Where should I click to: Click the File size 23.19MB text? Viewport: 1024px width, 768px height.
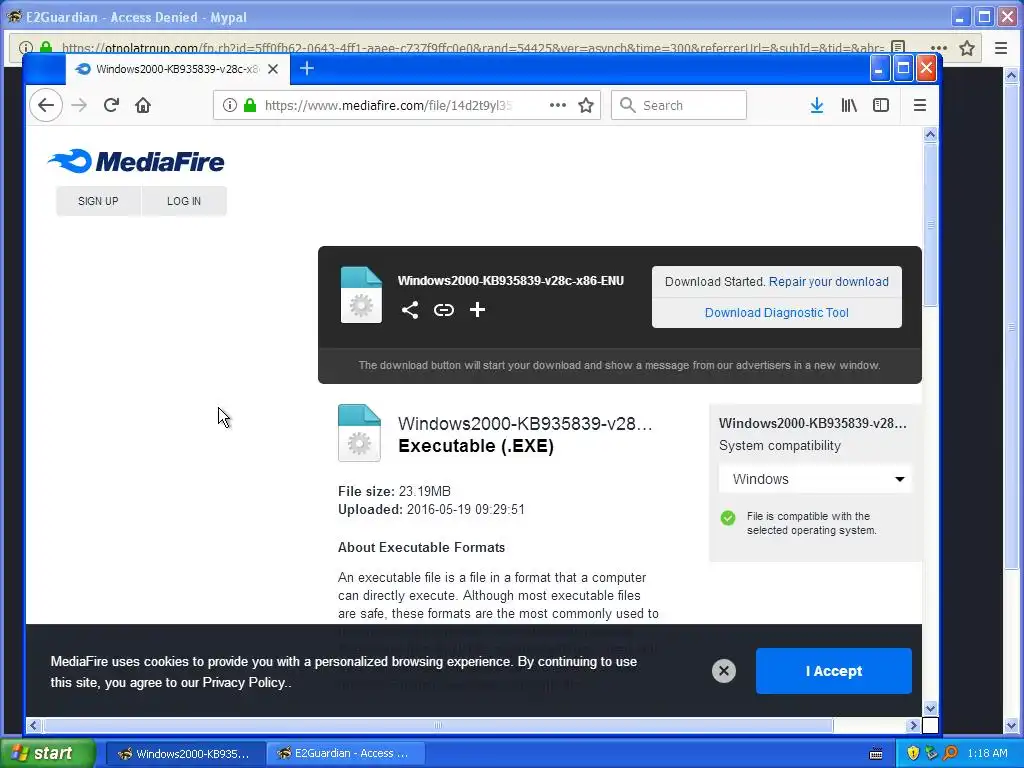[x=394, y=491]
